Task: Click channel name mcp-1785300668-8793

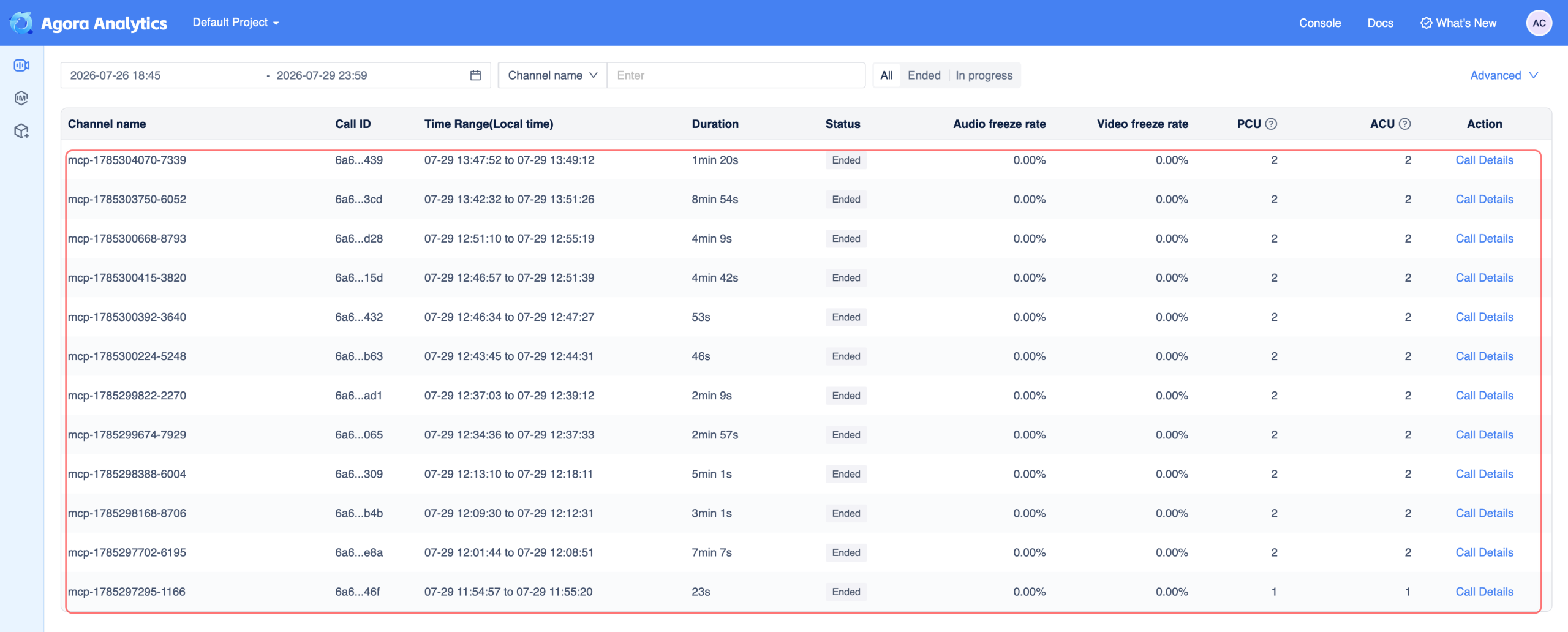Action: click(x=127, y=238)
